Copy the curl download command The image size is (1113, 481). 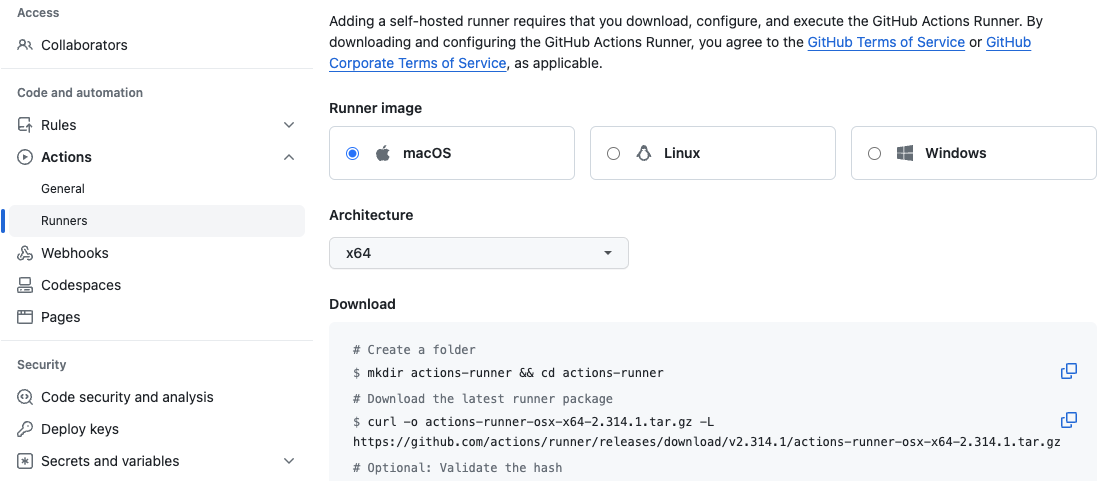(x=1069, y=420)
